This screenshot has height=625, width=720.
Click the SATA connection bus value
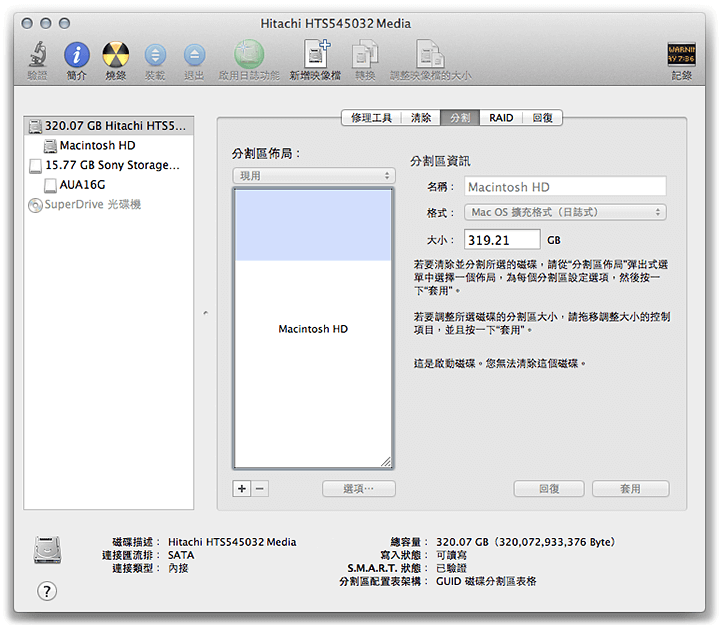point(181,555)
